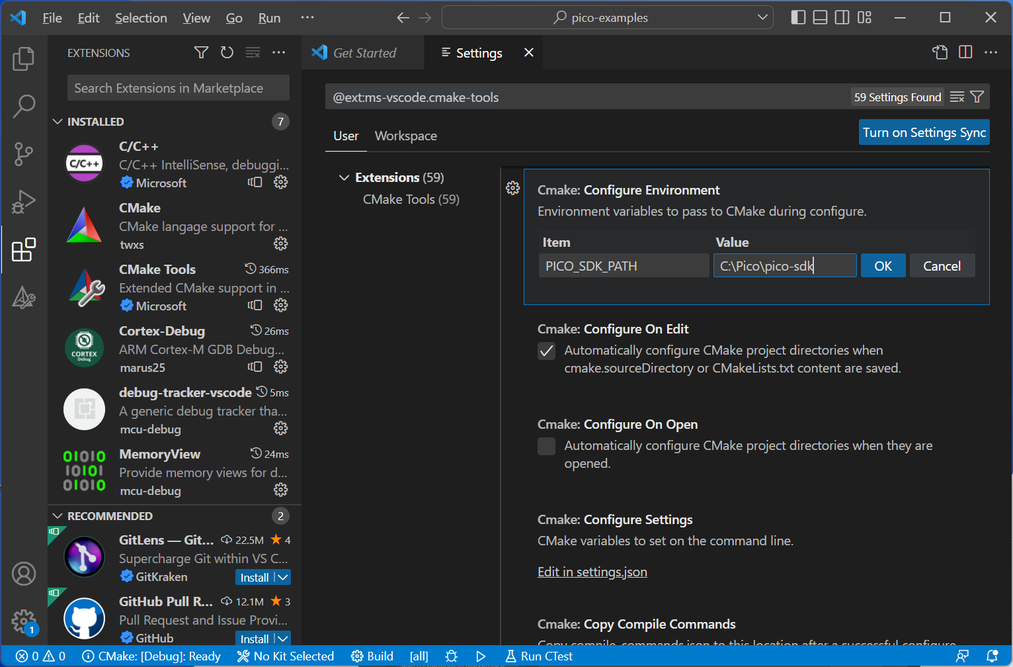This screenshot has height=667, width=1013.
Task: Launch the debugger from status bar bug icon
Action: pyautogui.click(x=452, y=656)
